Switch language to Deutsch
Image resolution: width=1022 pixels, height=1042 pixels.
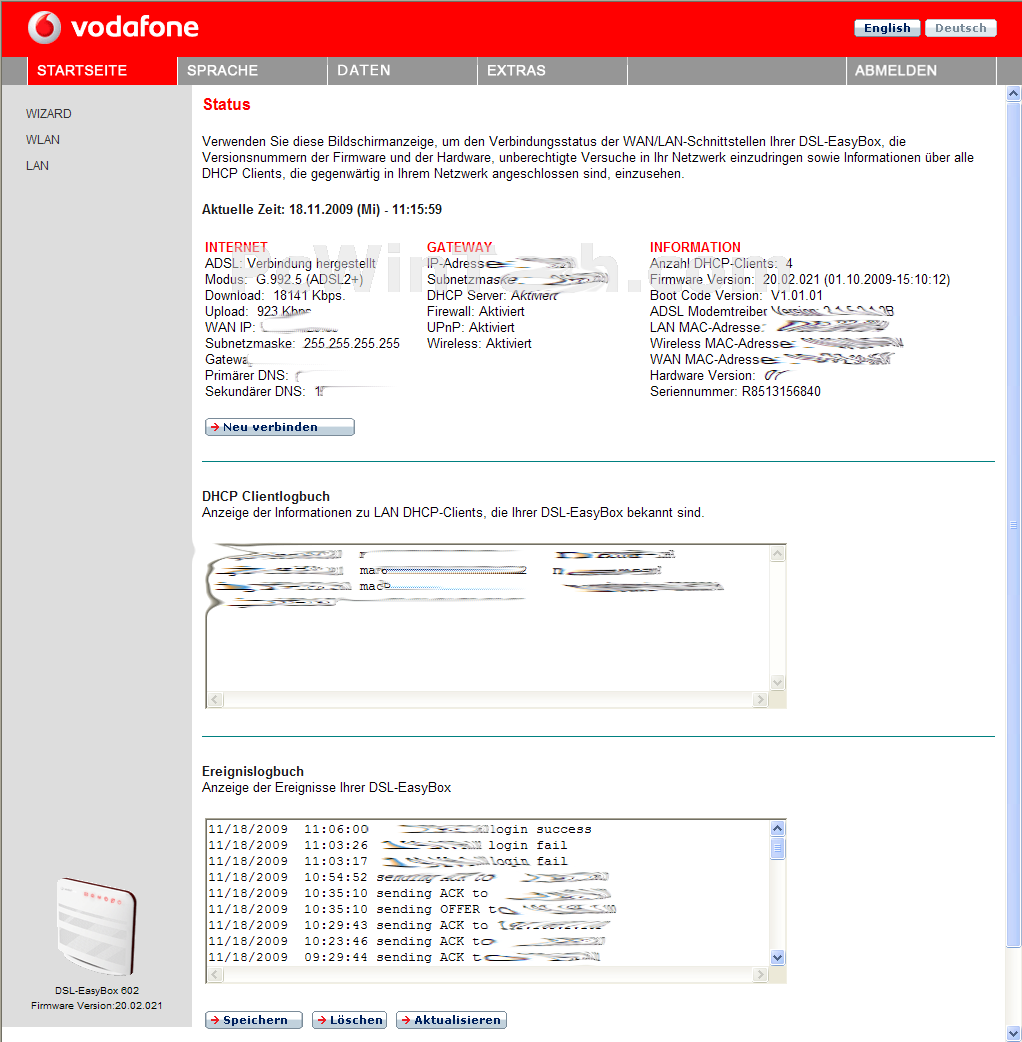960,28
